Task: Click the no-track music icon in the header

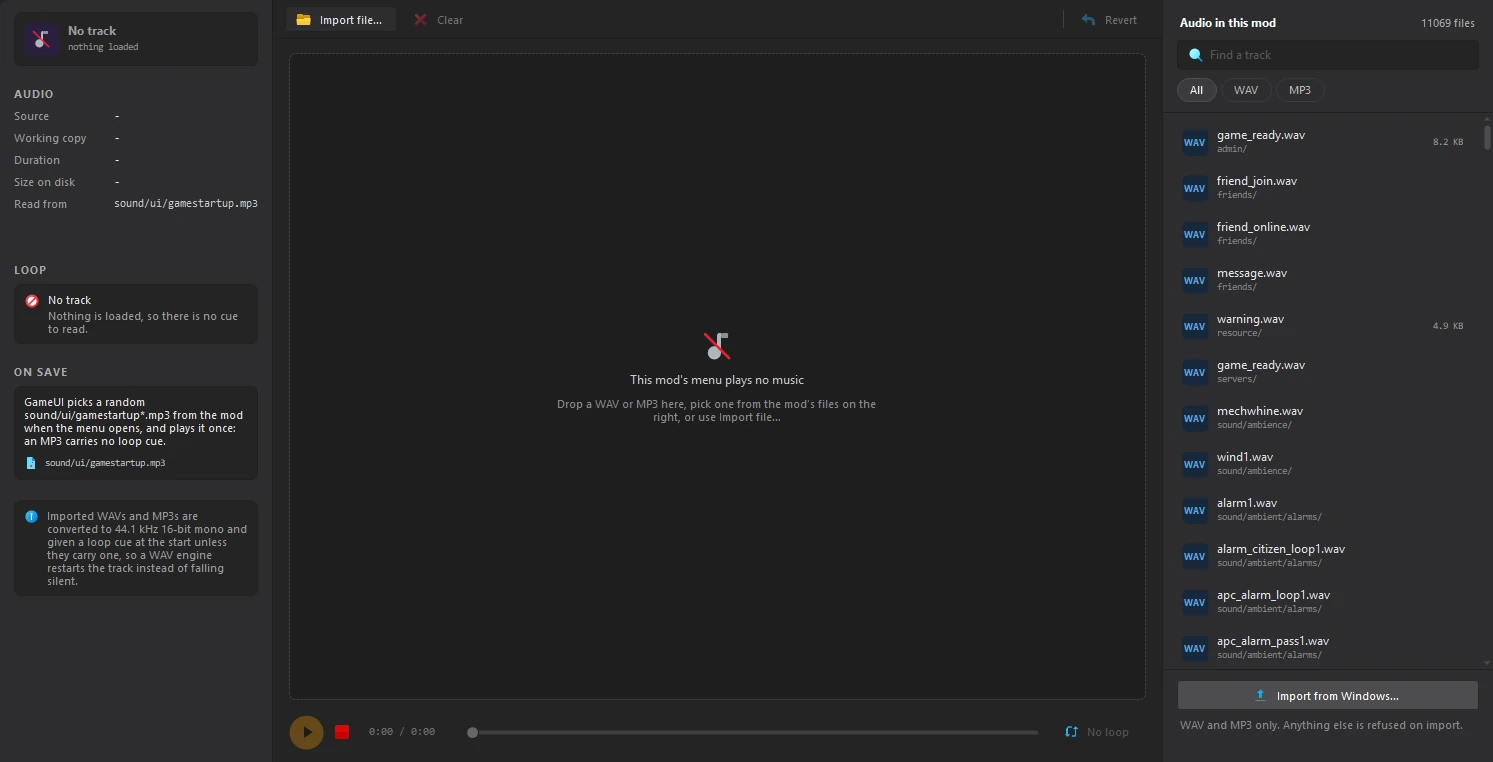Action: click(x=41, y=39)
